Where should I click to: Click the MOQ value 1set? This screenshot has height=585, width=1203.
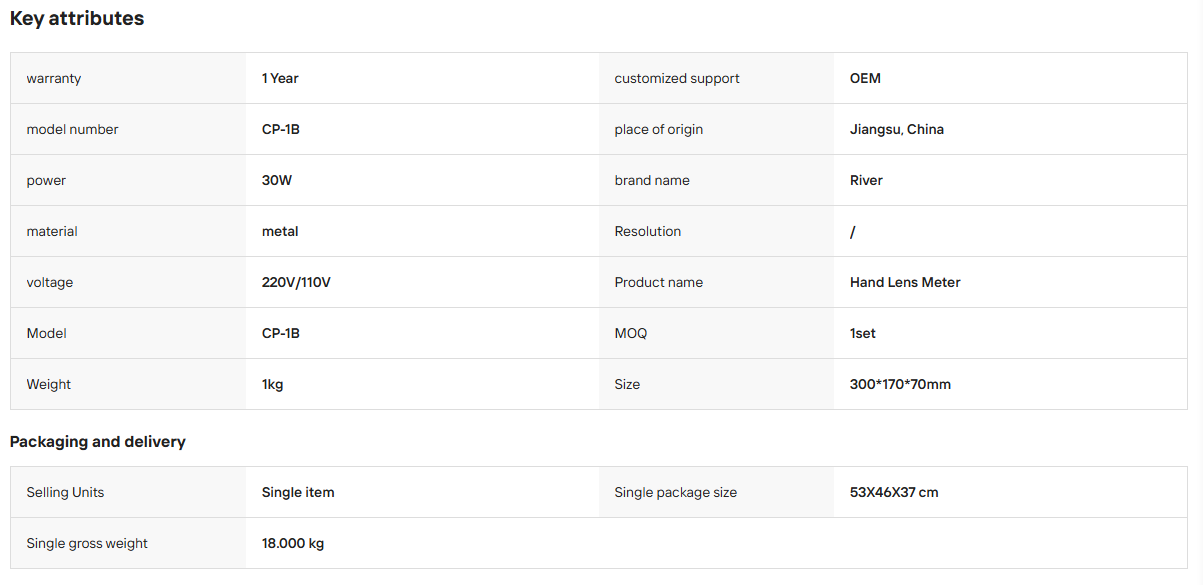[863, 333]
